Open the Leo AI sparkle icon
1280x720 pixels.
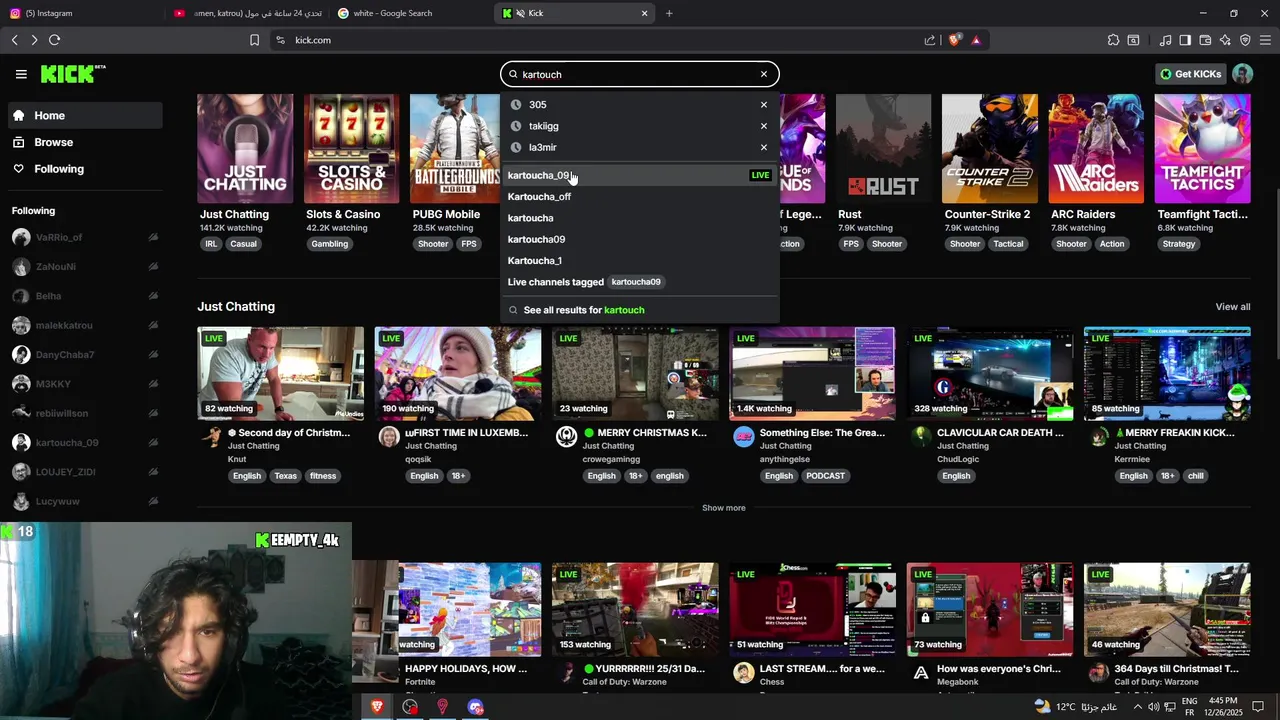click(1225, 40)
